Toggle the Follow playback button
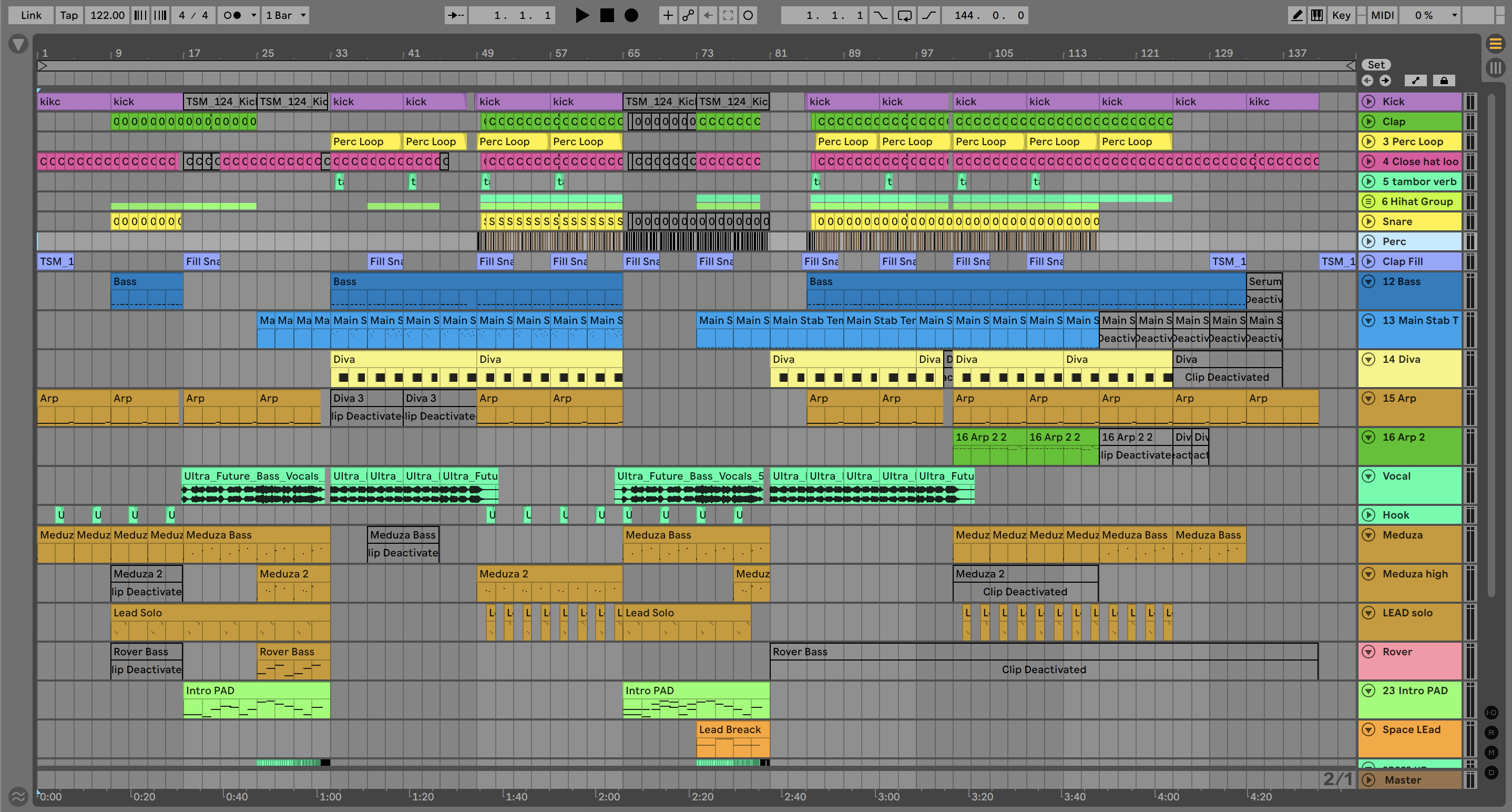1512x812 pixels. point(455,15)
